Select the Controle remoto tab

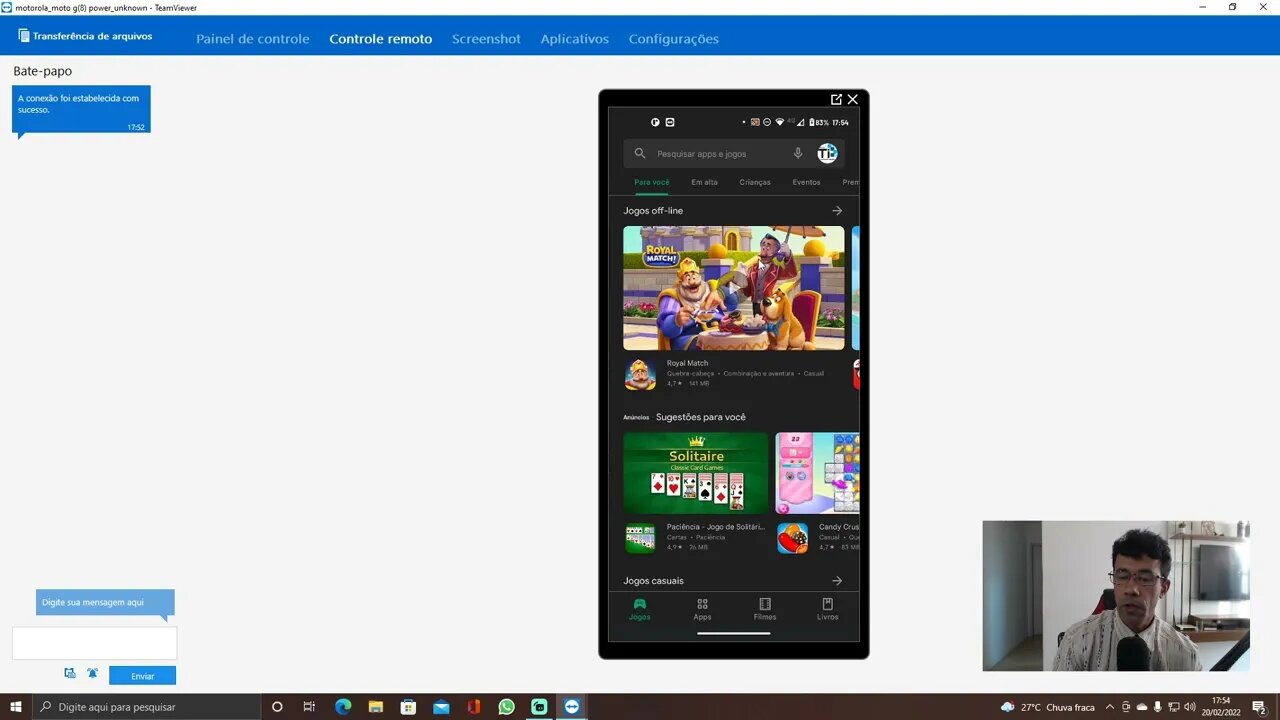(x=381, y=39)
